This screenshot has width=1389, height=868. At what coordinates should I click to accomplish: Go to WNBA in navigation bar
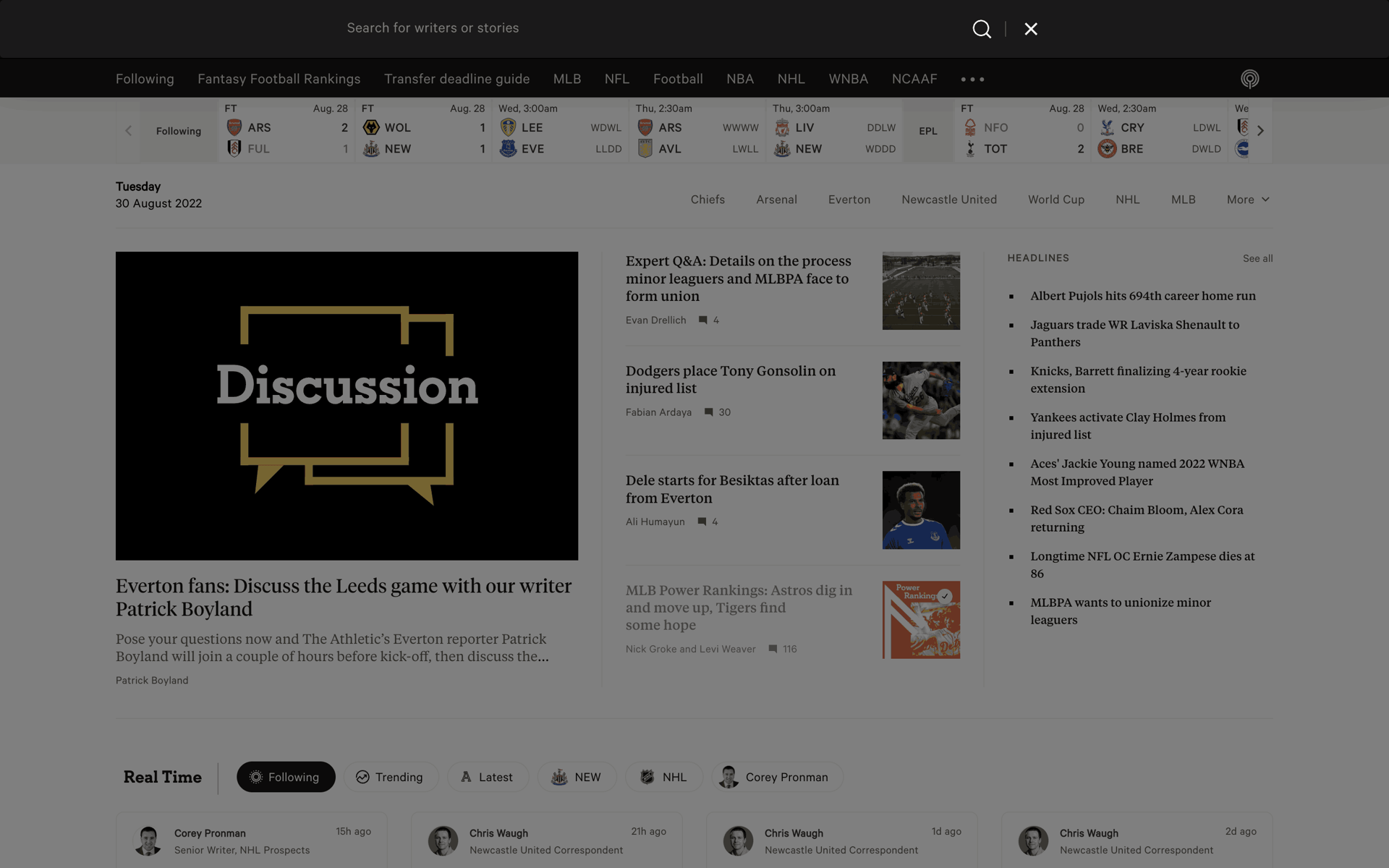point(849,79)
